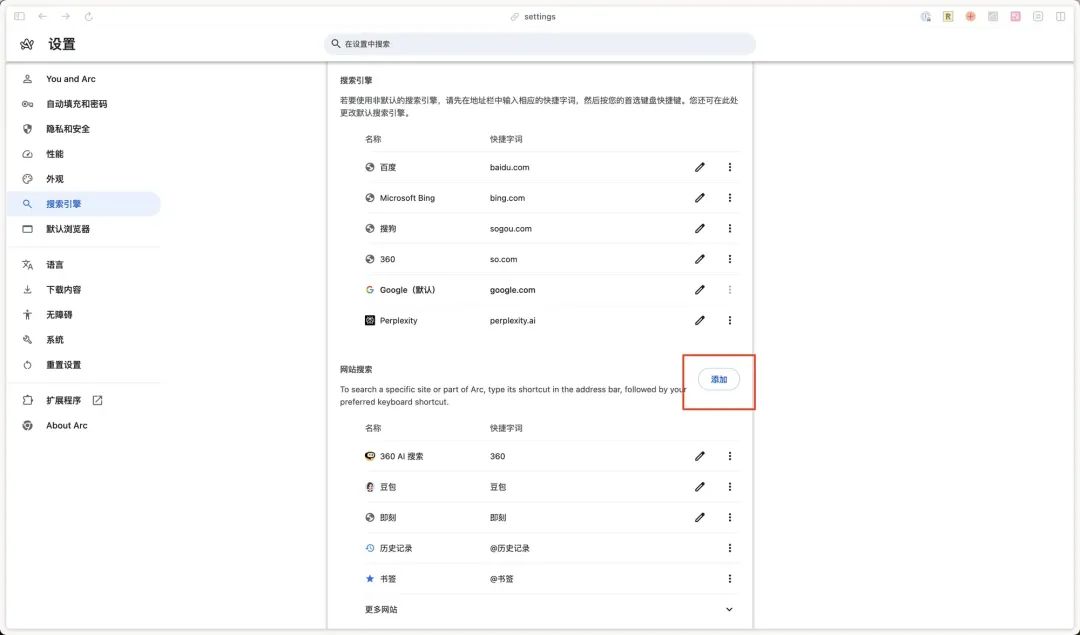Image resolution: width=1080 pixels, height=635 pixels.
Task: Toggle the sidebar icon in toolbar
Action: [19, 16]
